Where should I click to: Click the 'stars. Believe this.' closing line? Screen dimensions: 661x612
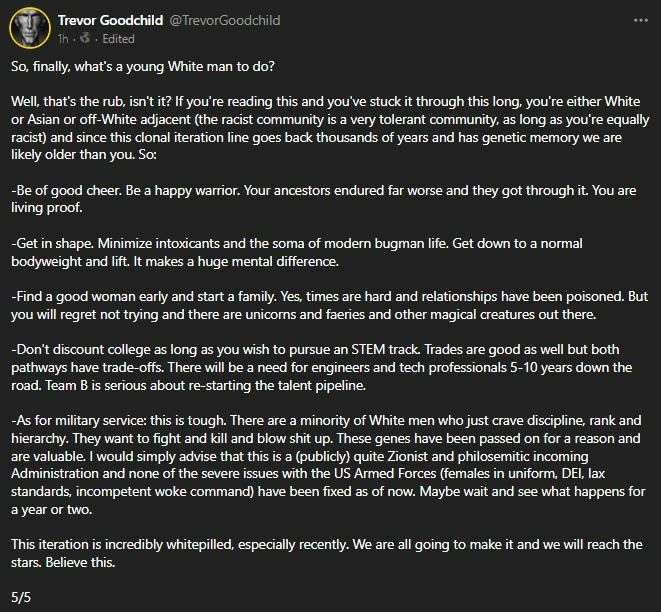(x=63, y=562)
